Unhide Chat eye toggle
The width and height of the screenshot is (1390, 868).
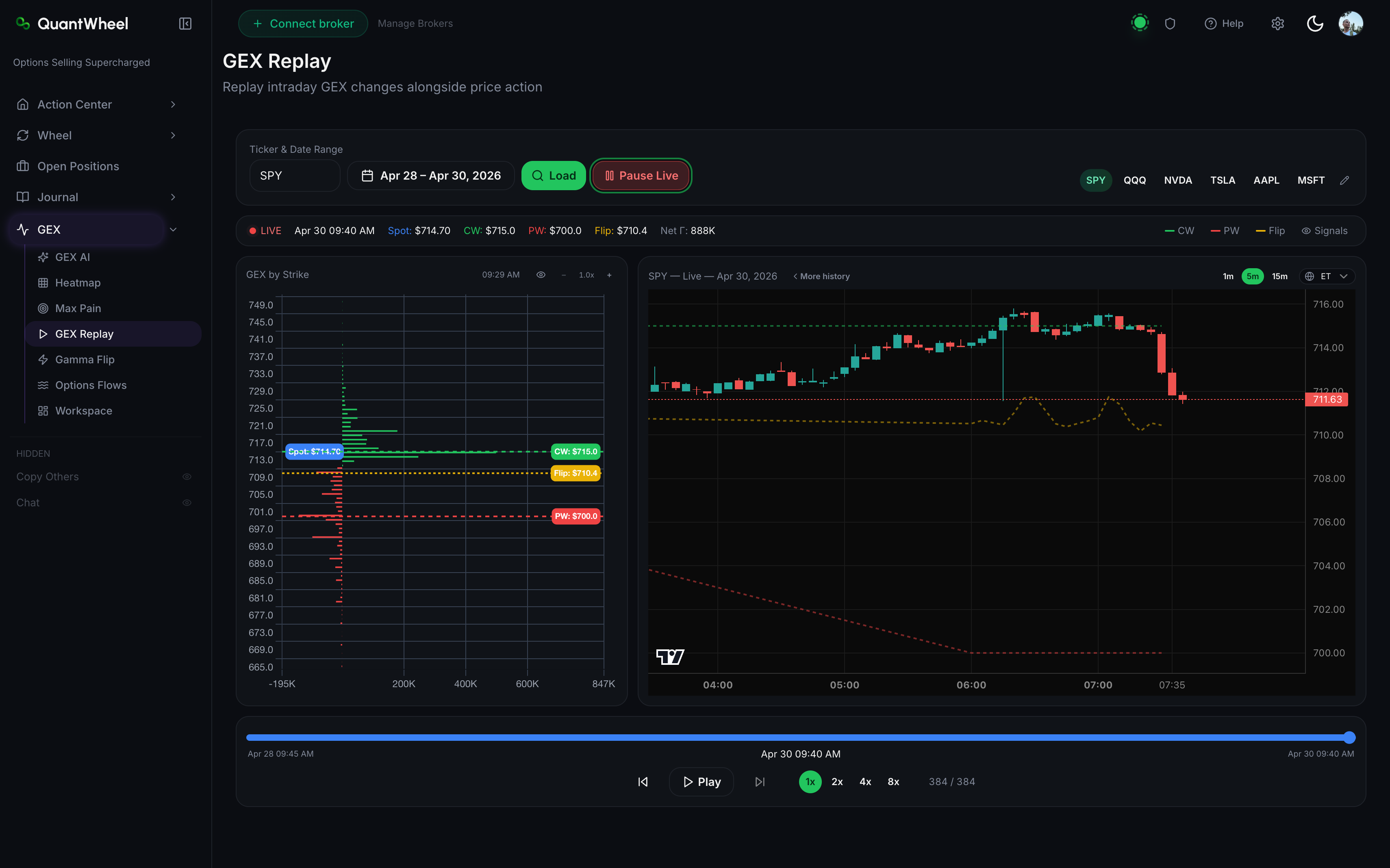tap(187, 503)
